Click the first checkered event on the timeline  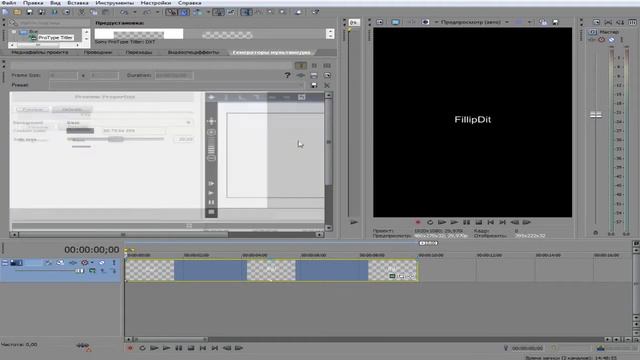(149, 270)
